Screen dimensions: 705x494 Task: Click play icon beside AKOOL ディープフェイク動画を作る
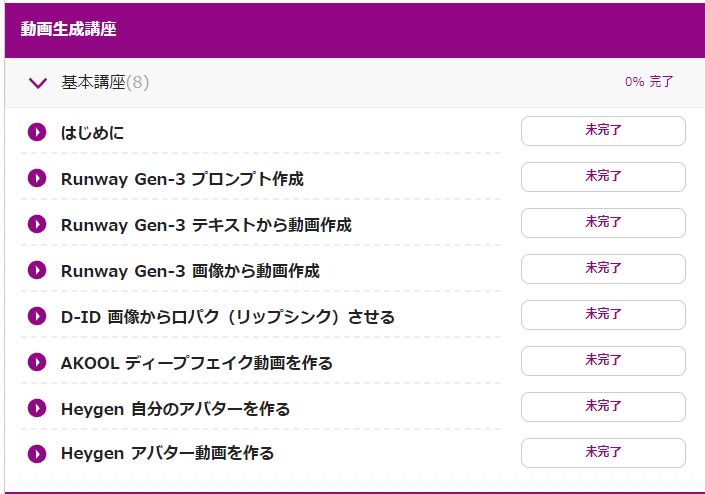(37, 362)
